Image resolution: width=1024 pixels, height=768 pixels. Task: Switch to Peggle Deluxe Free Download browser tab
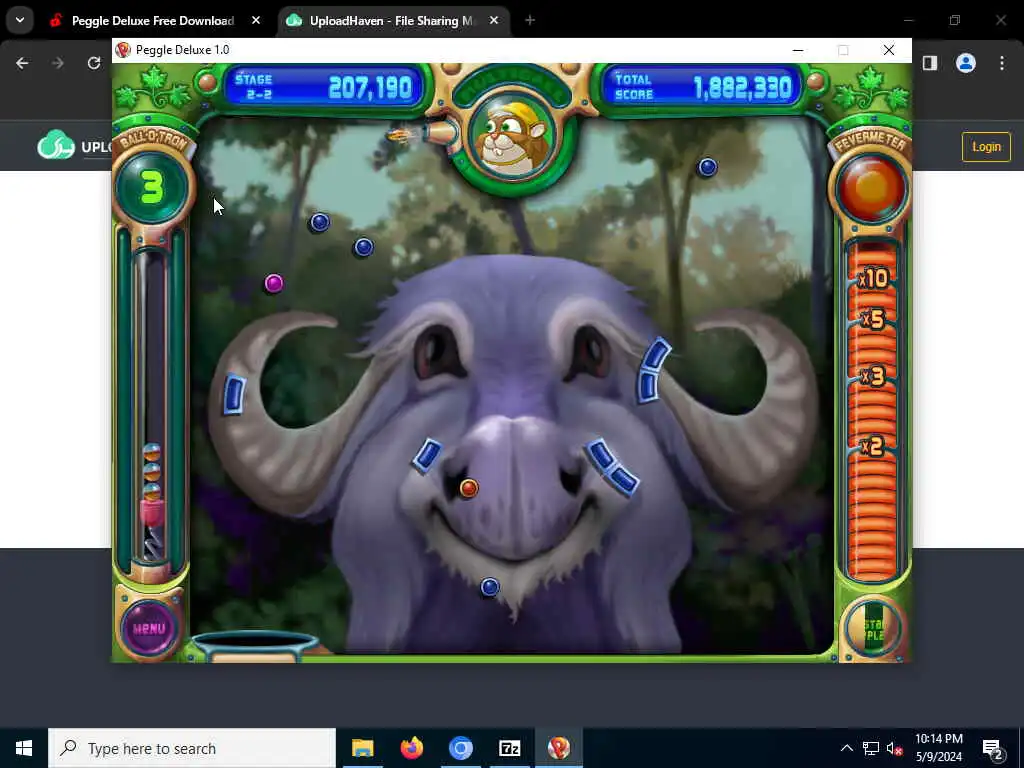coord(153,21)
